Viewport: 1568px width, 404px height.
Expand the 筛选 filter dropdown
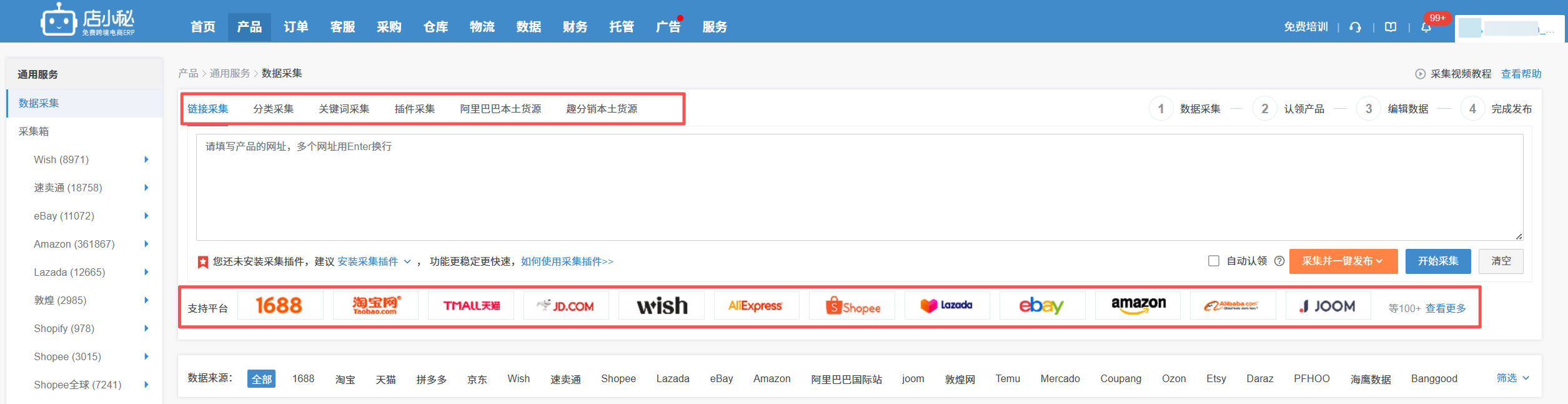(x=1513, y=378)
